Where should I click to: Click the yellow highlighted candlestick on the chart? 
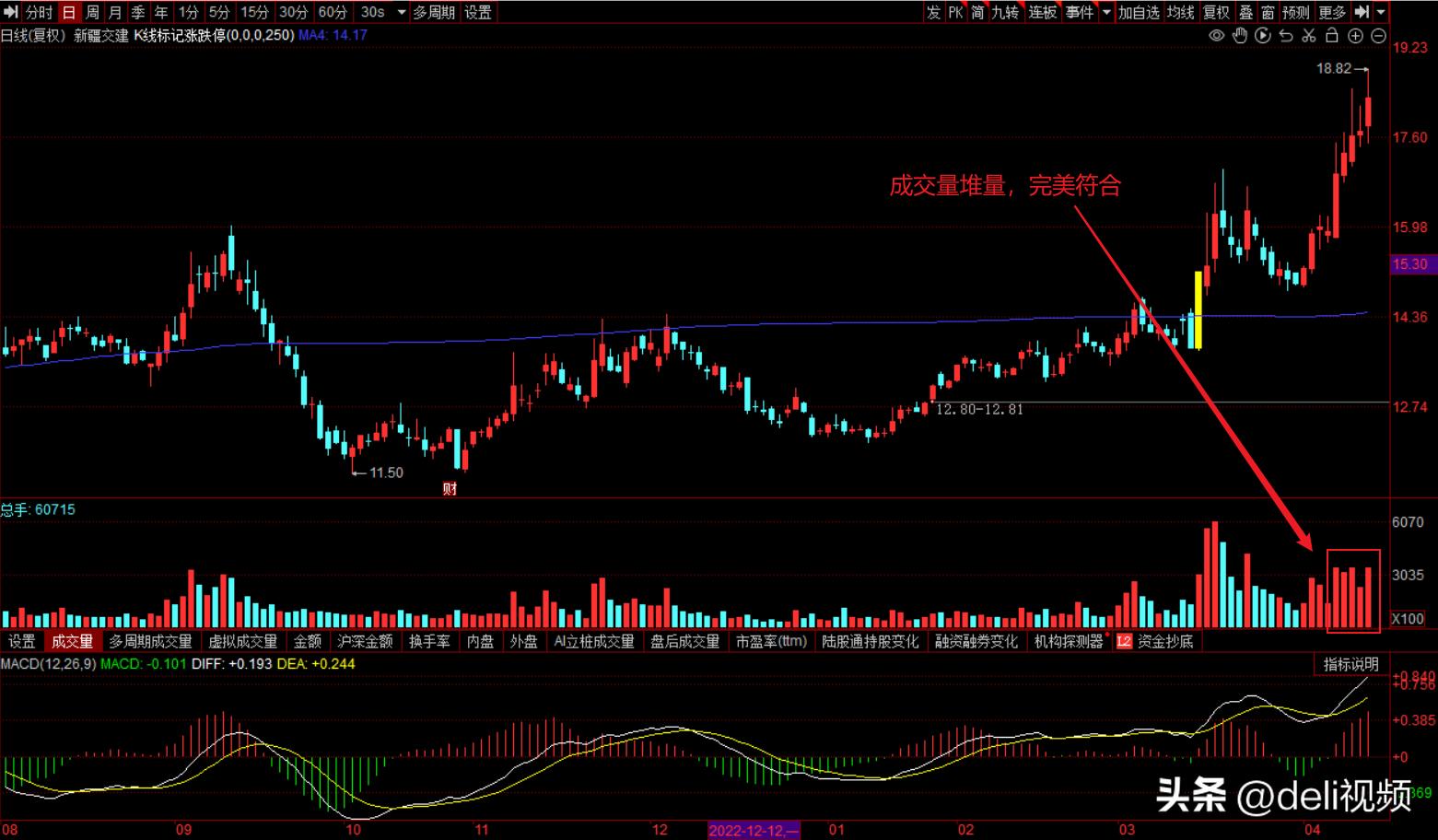coord(1198,309)
